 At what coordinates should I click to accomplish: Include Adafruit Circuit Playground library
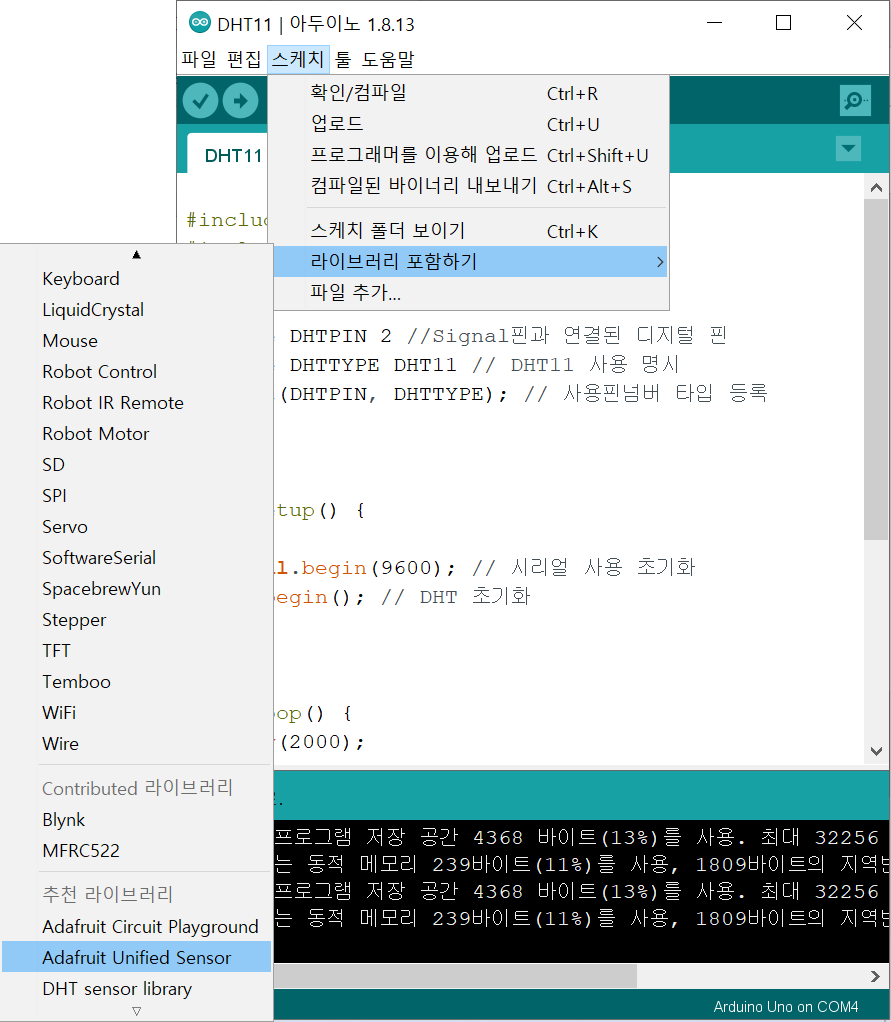pos(137,926)
